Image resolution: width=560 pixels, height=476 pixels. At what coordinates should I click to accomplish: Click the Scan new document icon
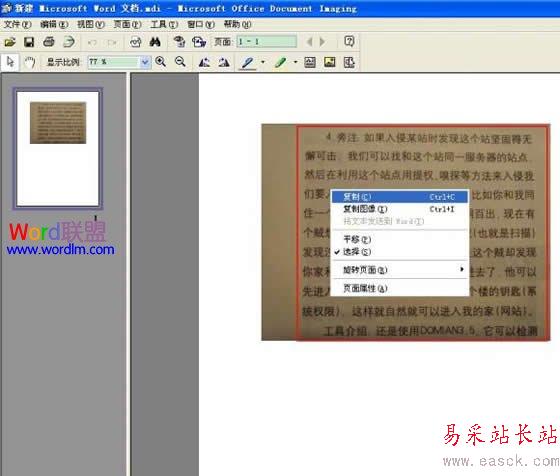pos(69,42)
